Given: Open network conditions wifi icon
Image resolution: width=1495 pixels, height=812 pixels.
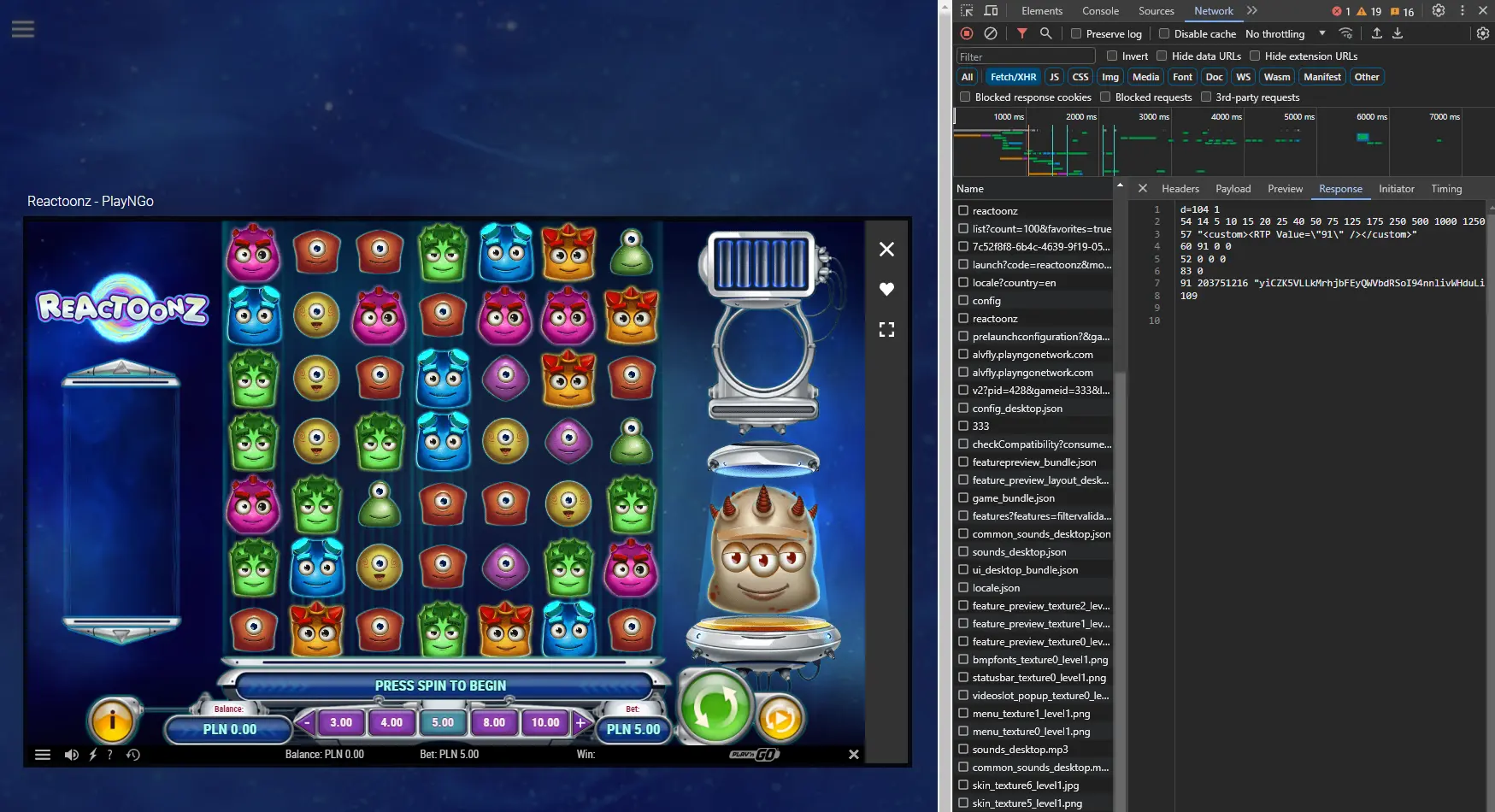Looking at the screenshot, I should pyautogui.click(x=1345, y=33).
